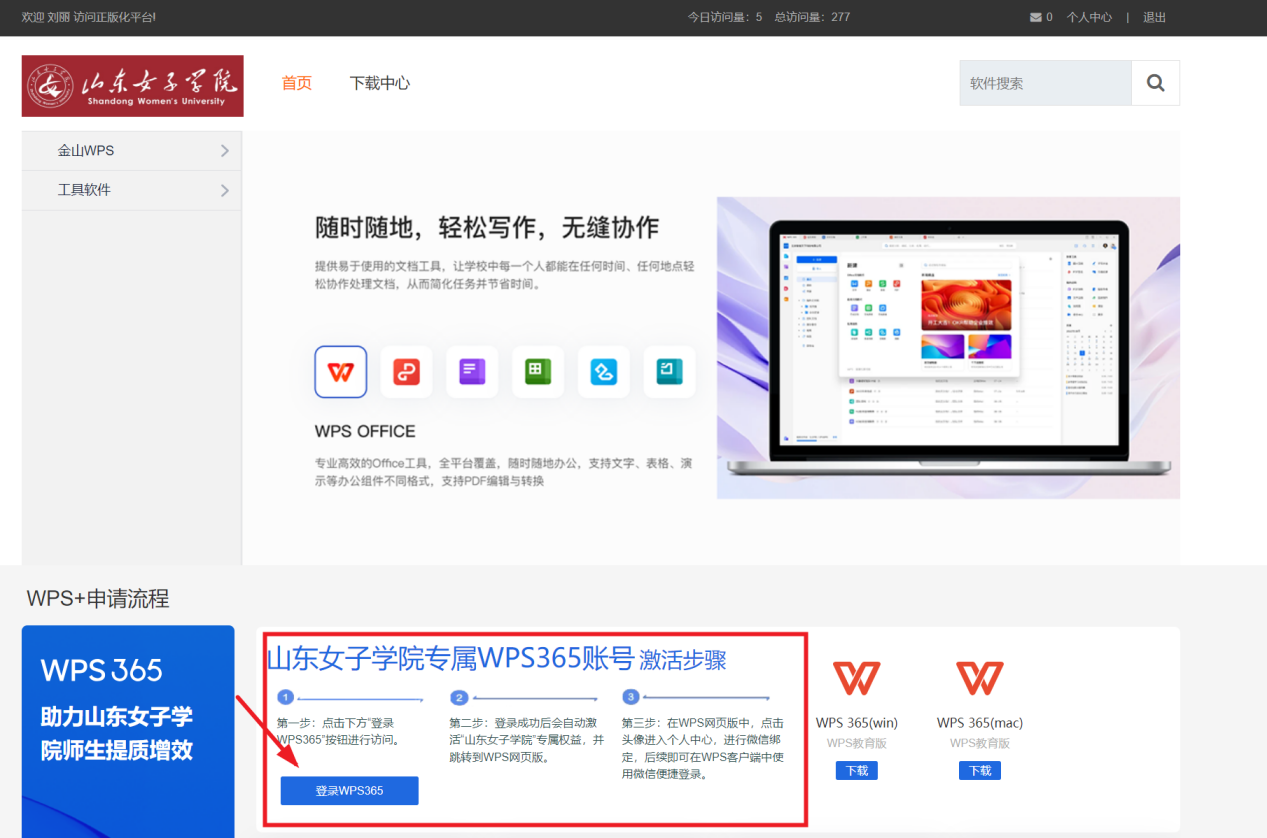This screenshot has height=838, width=1267.
Task: Go to the 首页 tab
Action: coord(297,83)
